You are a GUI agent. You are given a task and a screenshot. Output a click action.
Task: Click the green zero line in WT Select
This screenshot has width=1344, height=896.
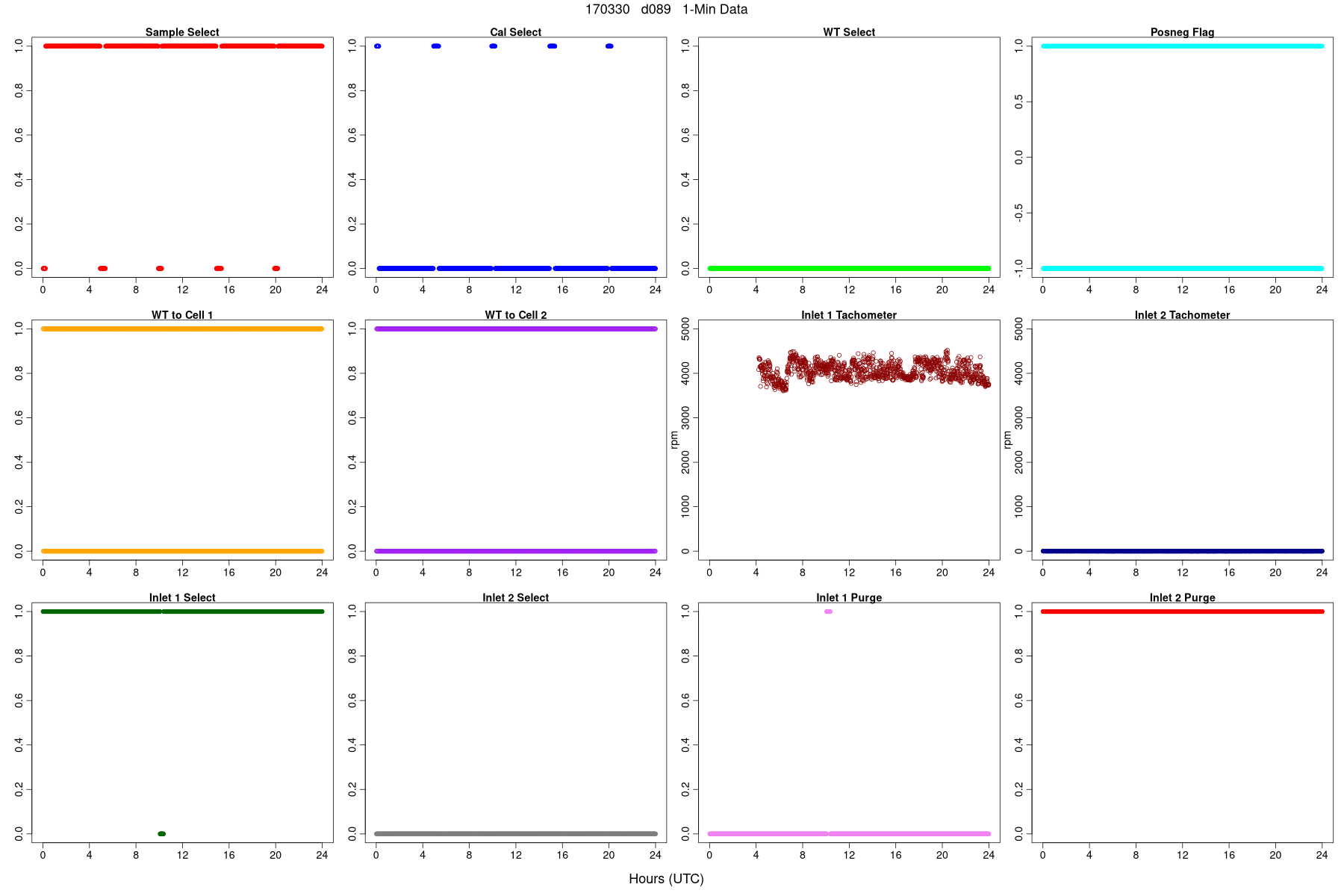849,268
